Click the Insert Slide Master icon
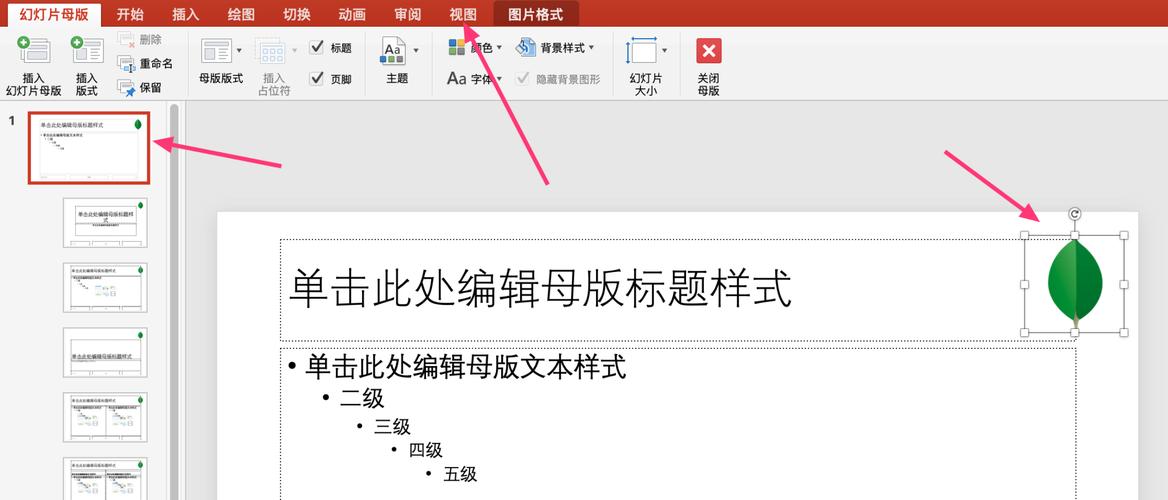1168x500 pixels. pyautogui.click(x=34, y=51)
